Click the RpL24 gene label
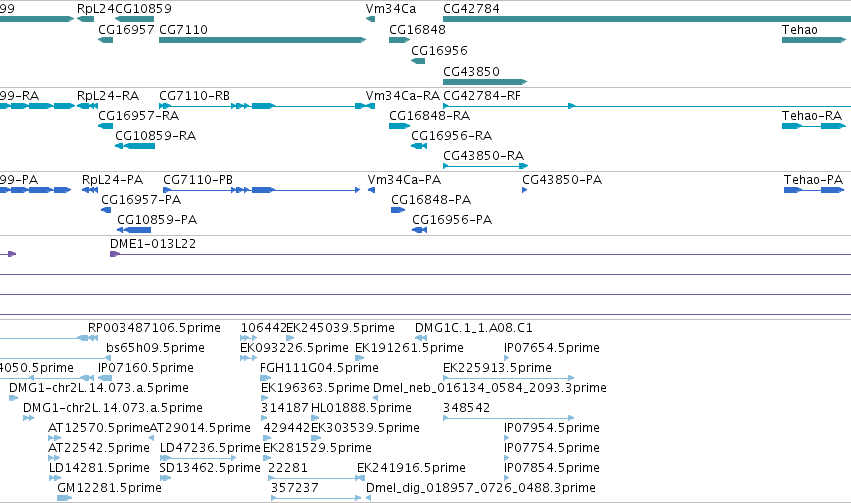This screenshot has height=503, width=851. [x=96, y=9]
